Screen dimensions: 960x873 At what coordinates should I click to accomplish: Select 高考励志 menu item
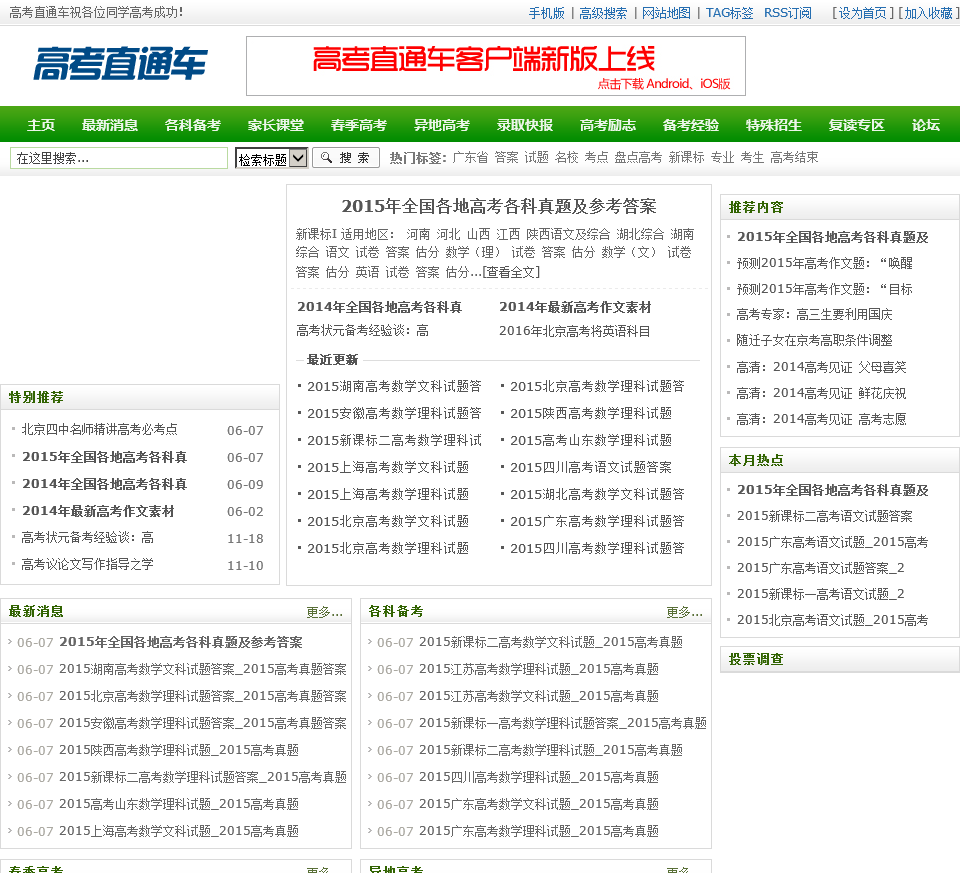(608, 125)
